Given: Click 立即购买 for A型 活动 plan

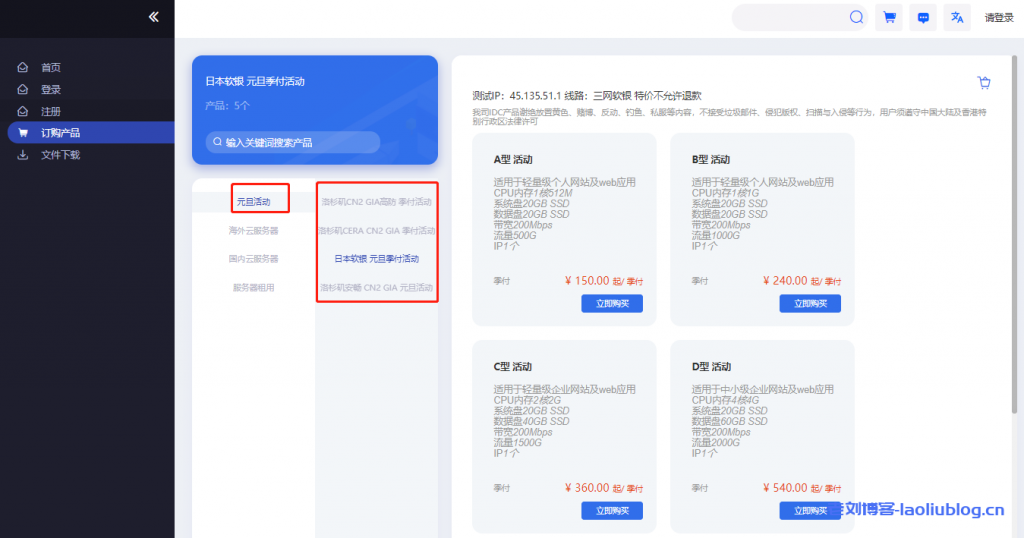Looking at the screenshot, I should click(611, 304).
